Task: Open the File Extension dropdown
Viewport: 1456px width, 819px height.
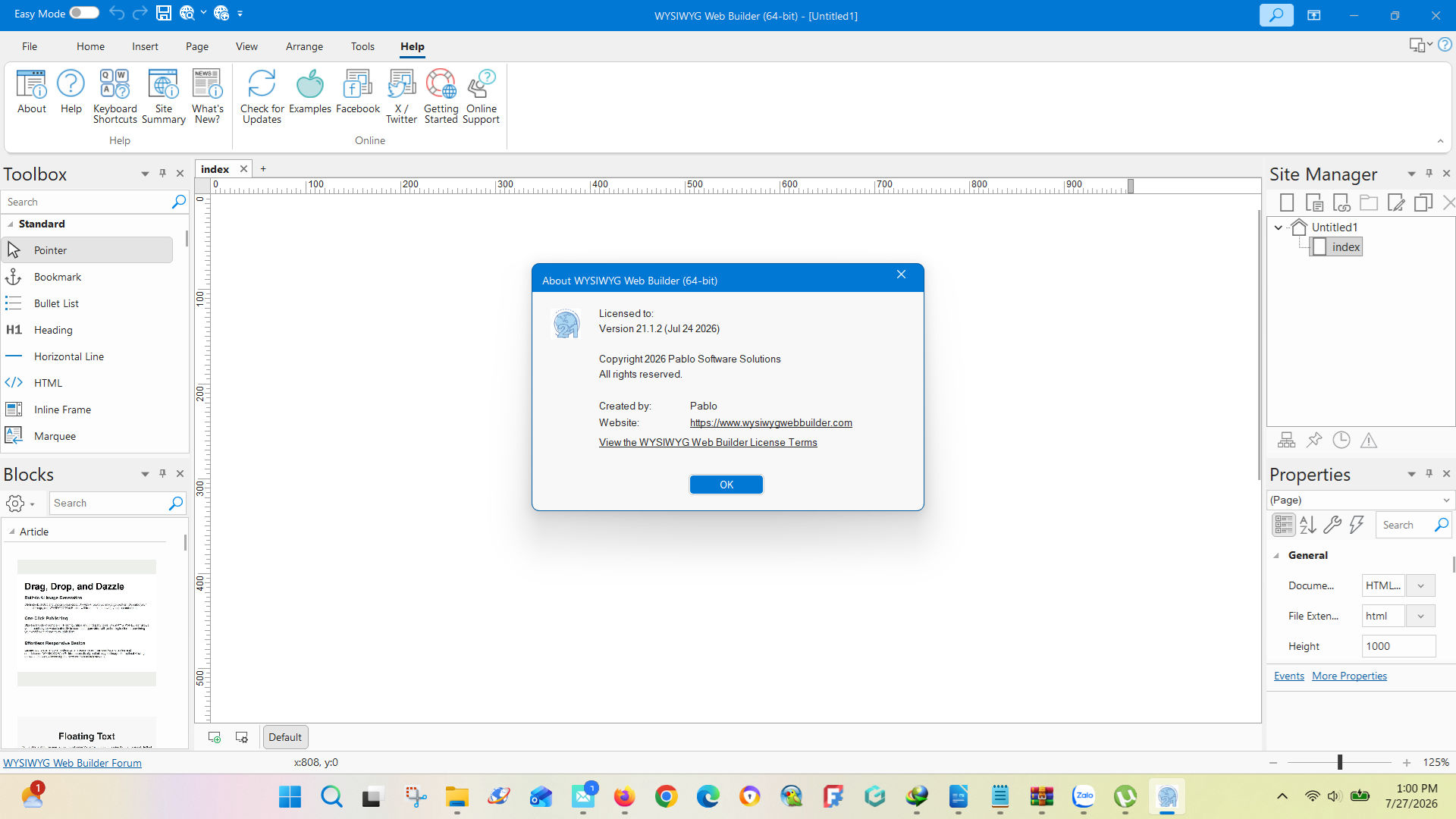Action: 1421,616
